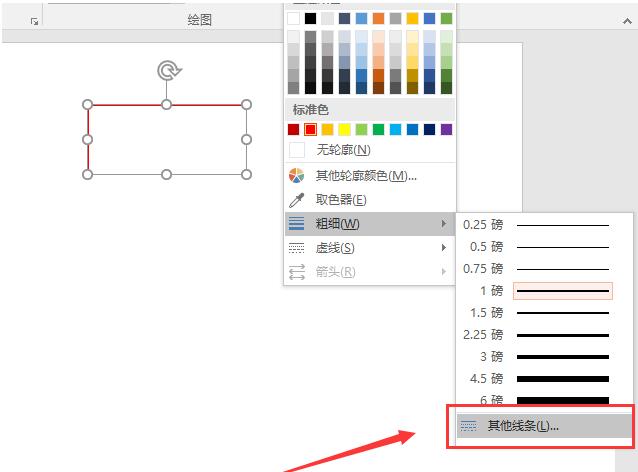Expand submenu arrow beside 箭头(R)
The image size is (638, 472).
444,271
